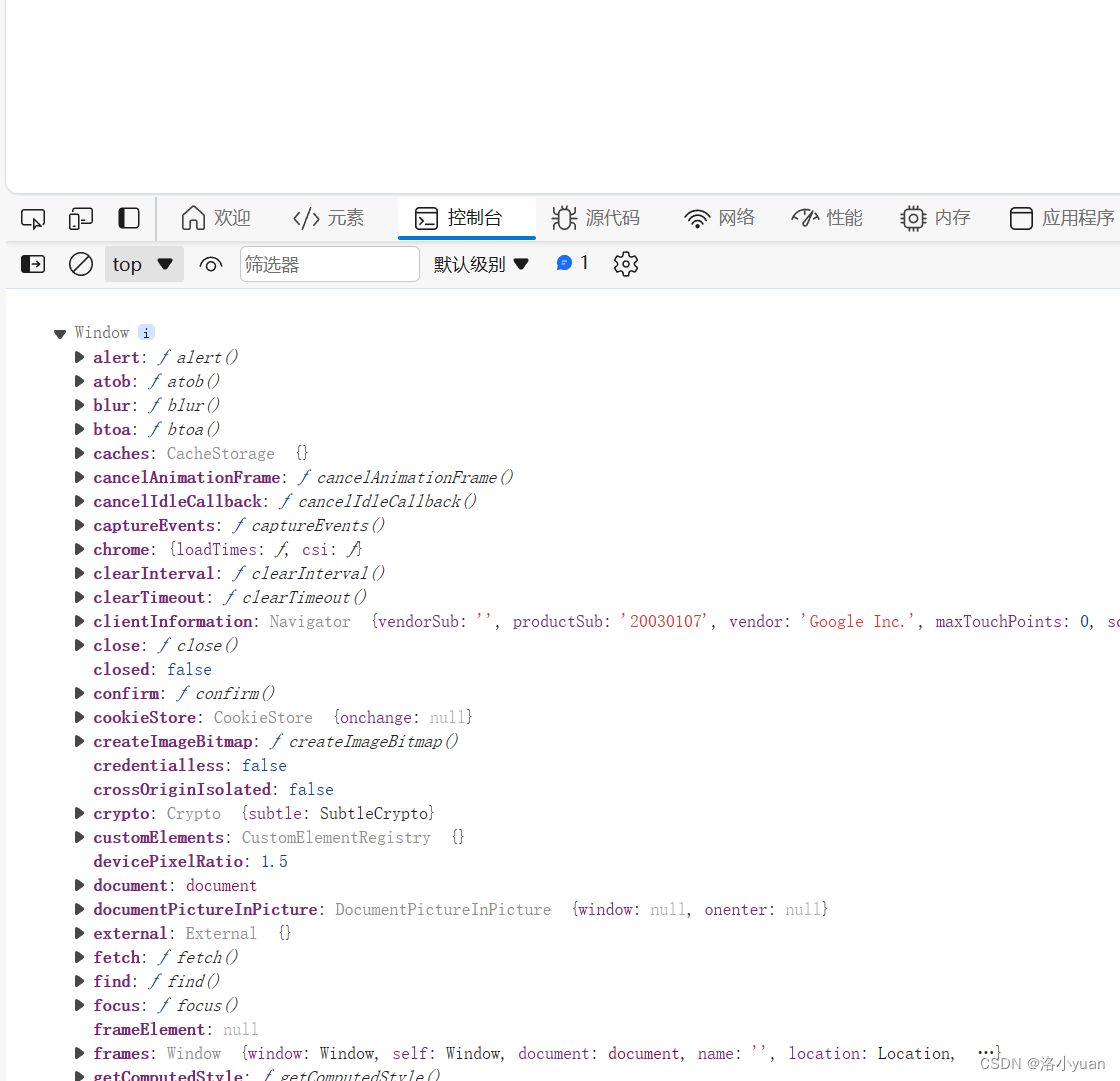Viewport: 1120px width, 1081px height.
Task: Select the inspect element cursor icon
Action: point(32,217)
